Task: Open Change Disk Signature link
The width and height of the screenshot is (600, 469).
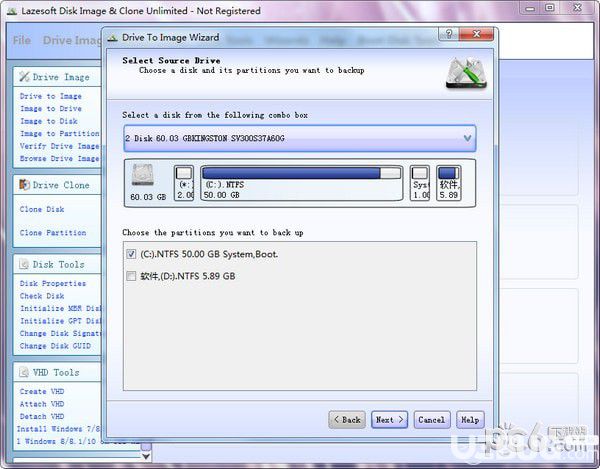Action: (60, 334)
